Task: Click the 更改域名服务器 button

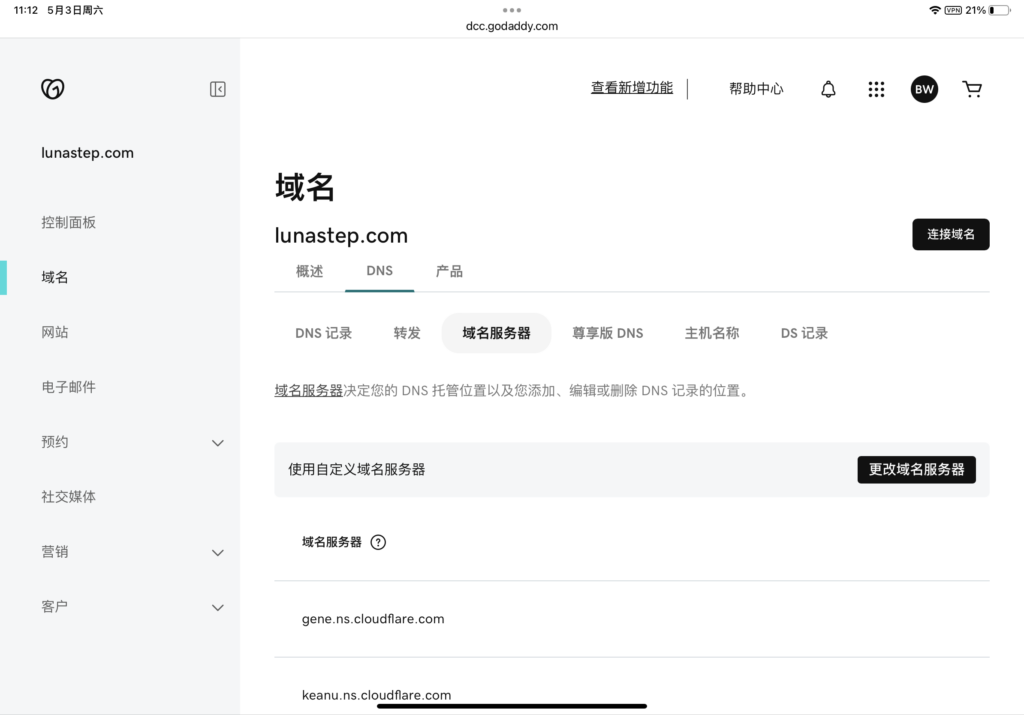Action: tap(916, 469)
